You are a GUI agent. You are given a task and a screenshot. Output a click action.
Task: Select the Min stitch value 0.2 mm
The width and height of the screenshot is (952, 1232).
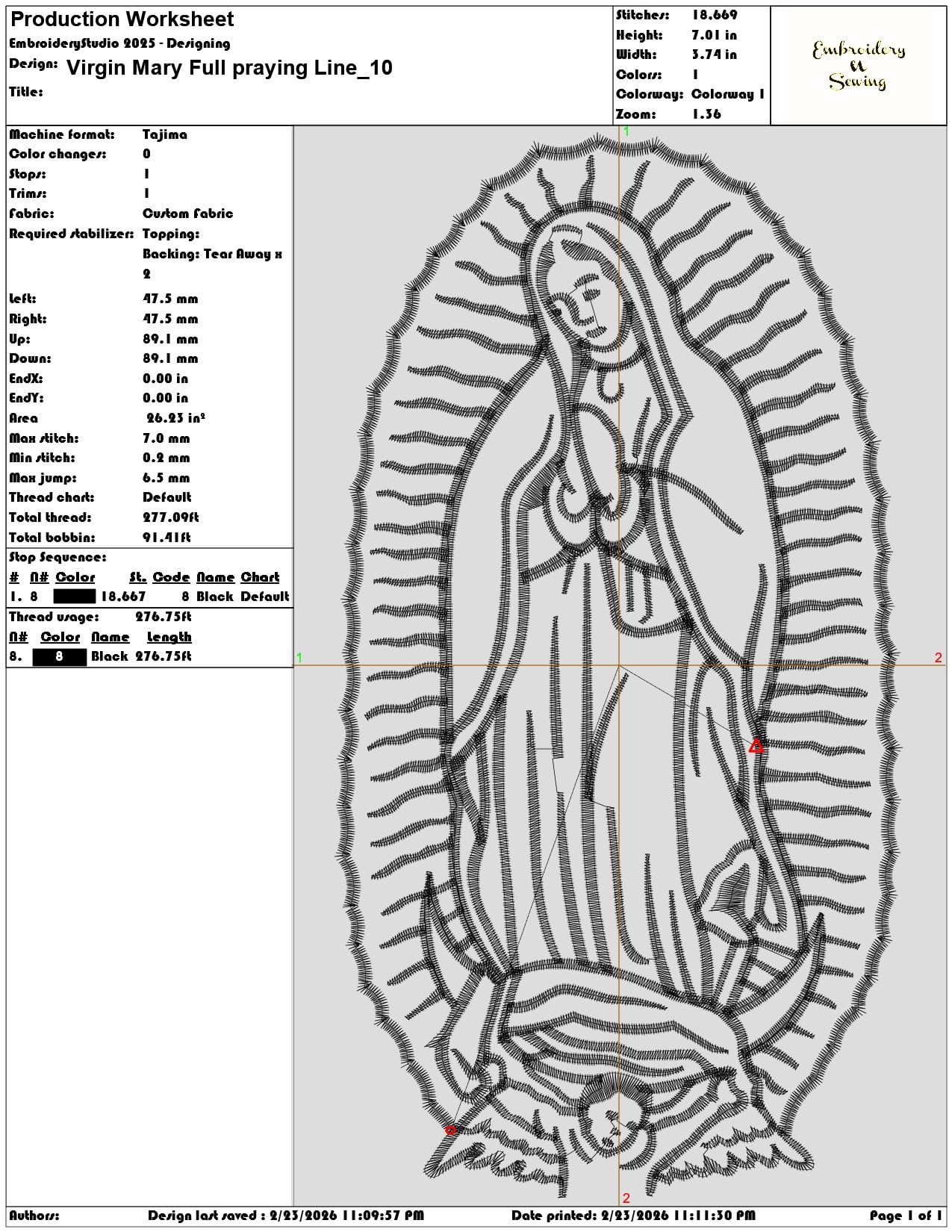pyautogui.click(x=167, y=458)
